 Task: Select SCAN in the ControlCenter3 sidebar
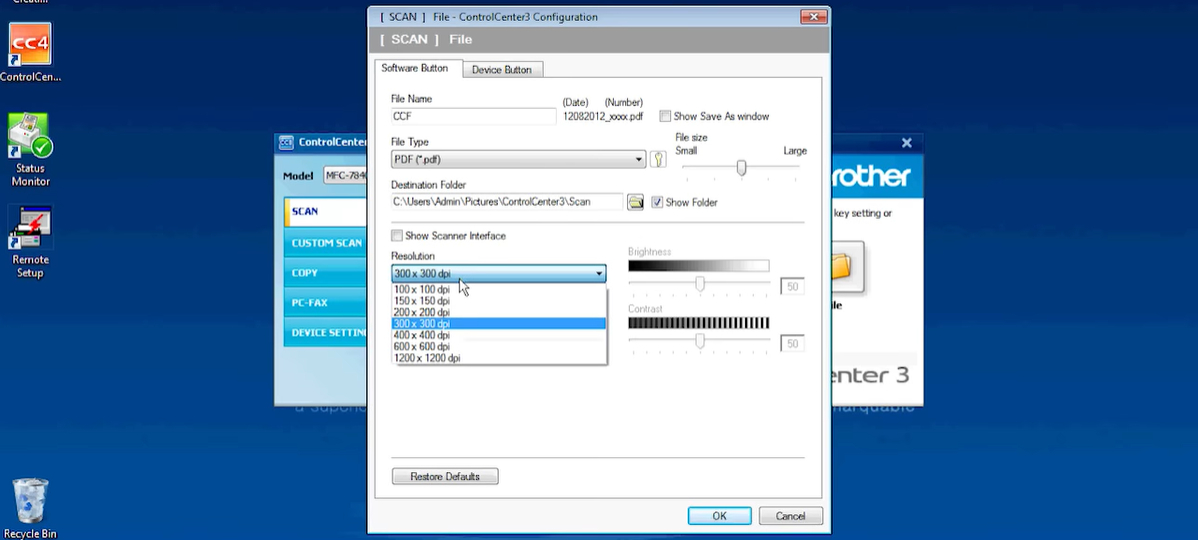(x=326, y=212)
